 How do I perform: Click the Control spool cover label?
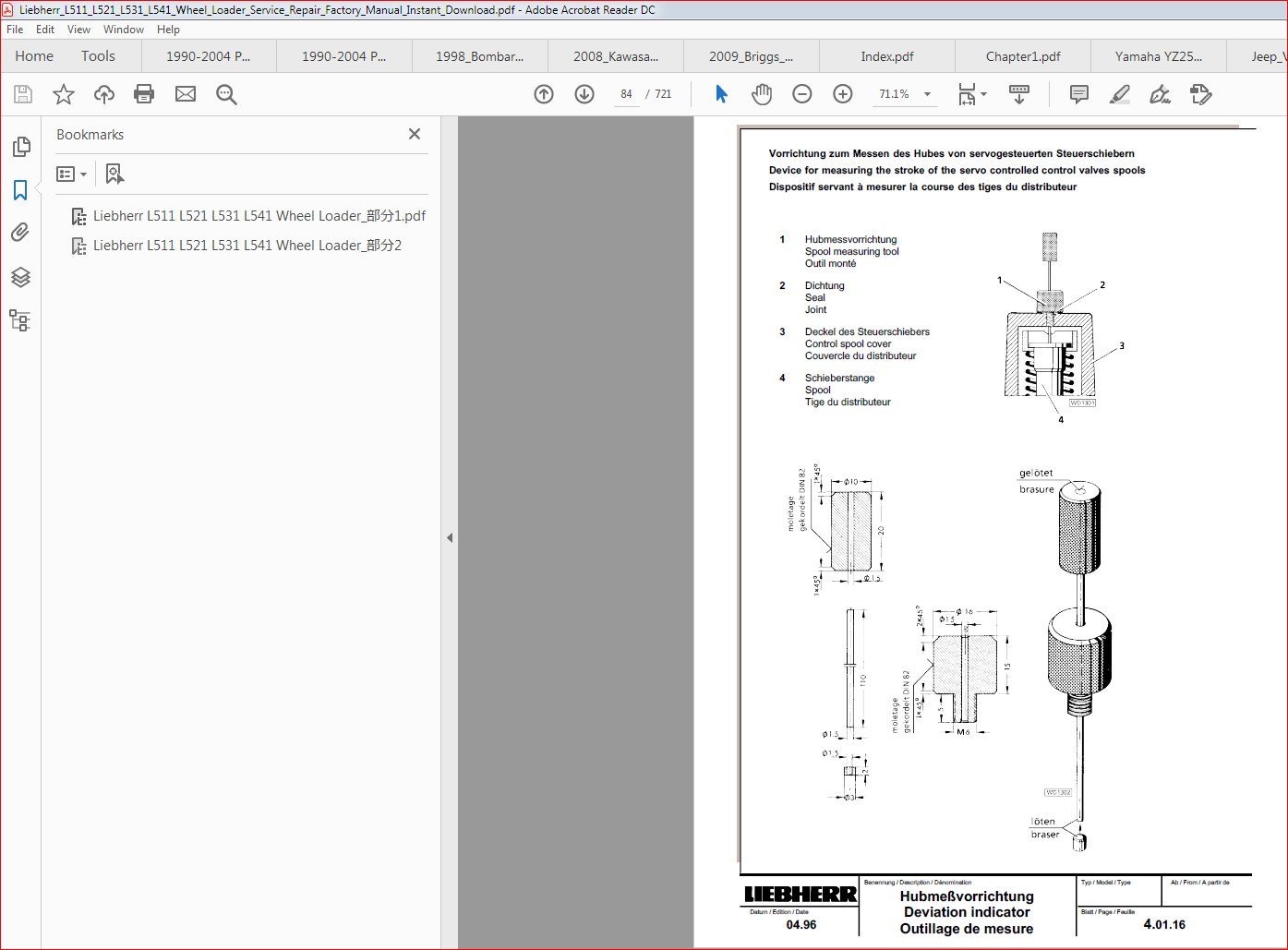pyautogui.click(x=848, y=343)
